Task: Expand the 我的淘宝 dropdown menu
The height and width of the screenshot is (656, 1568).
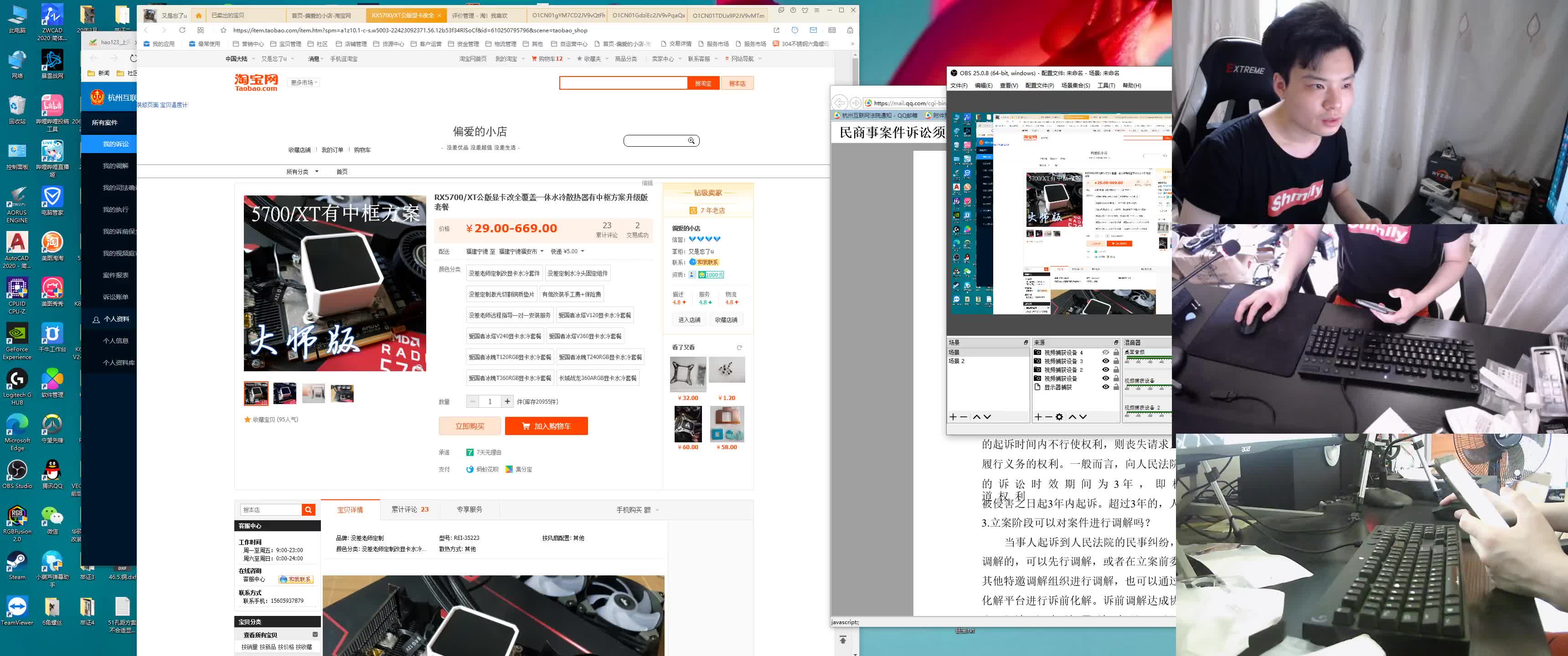Action: (510, 59)
